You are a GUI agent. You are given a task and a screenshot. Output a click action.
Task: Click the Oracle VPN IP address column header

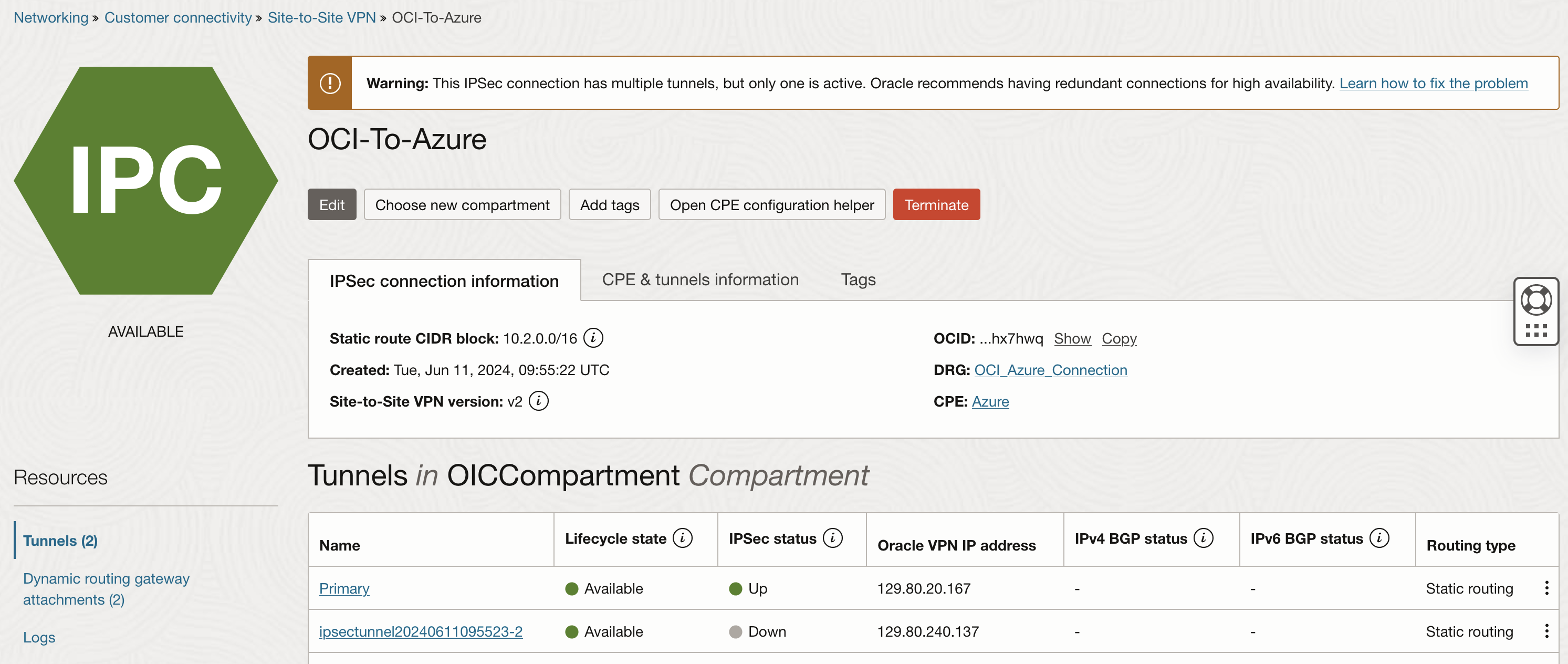point(956,545)
